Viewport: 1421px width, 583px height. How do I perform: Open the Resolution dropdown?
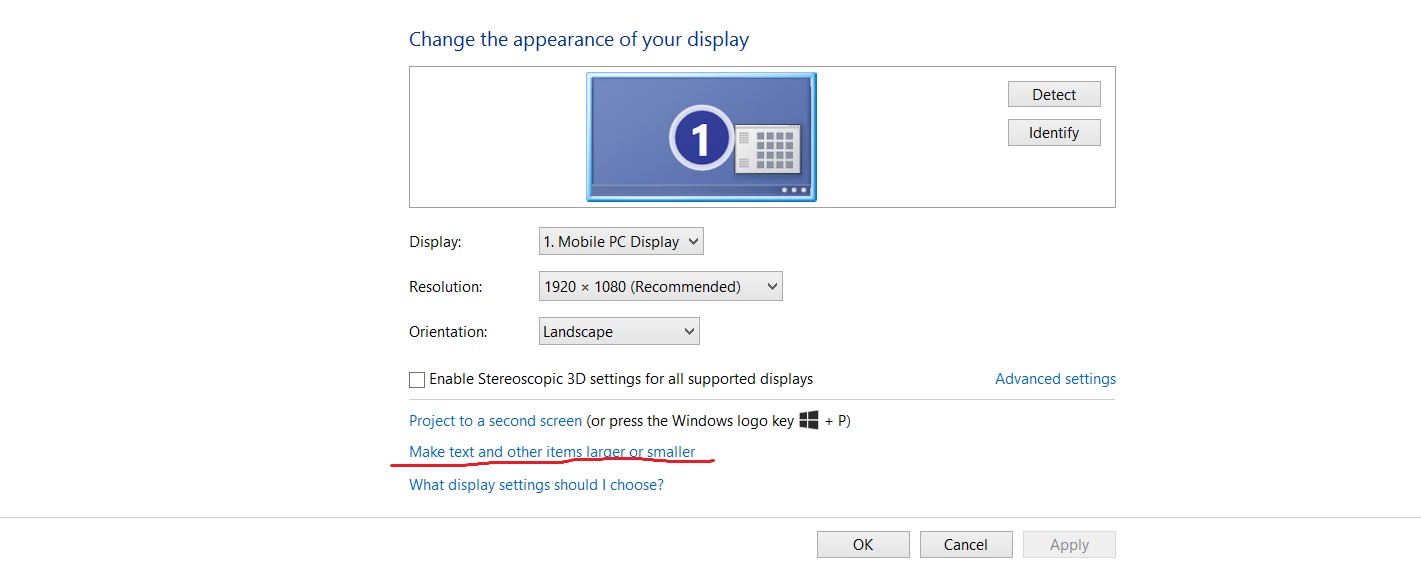coord(660,286)
